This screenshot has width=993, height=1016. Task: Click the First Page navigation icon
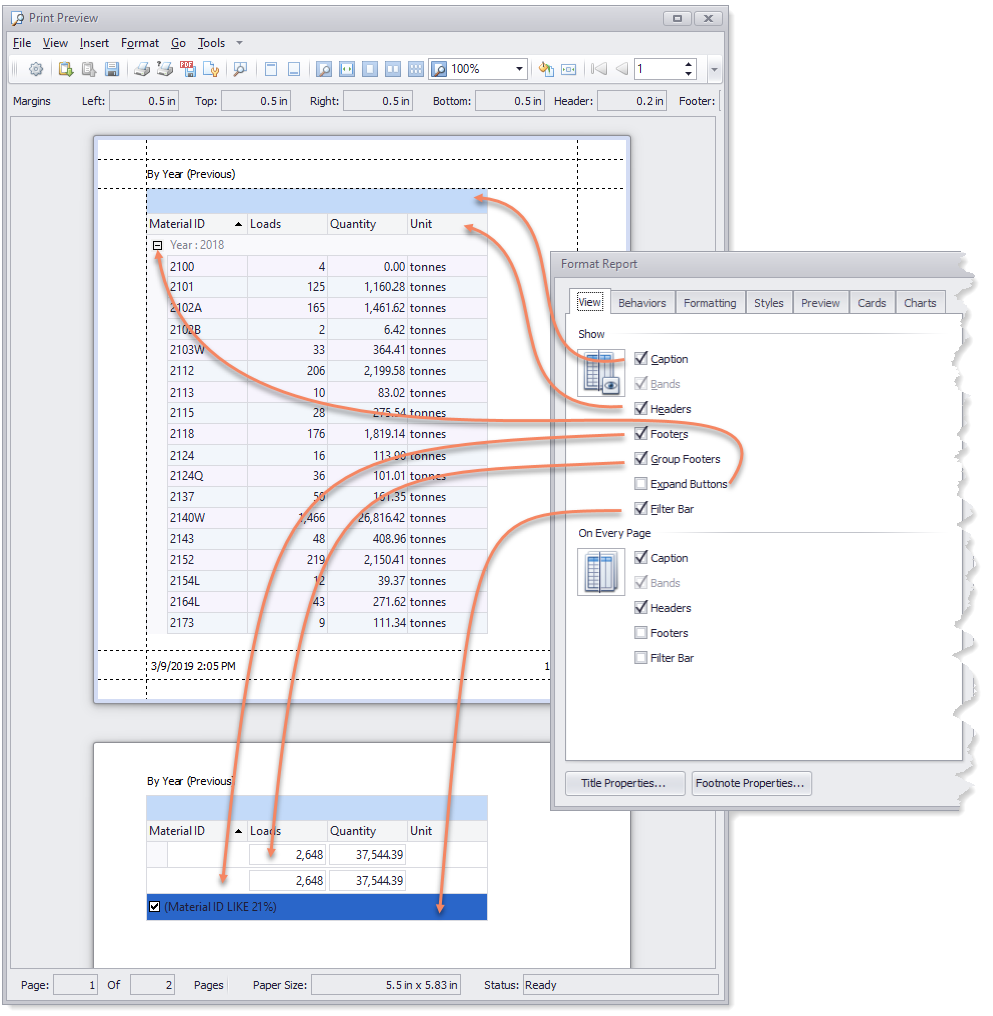point(599,69)
